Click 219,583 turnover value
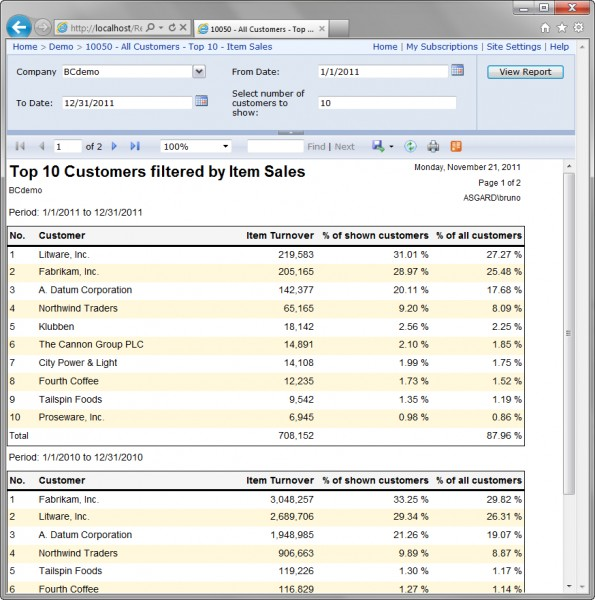The width and height of the screenshot is (595, 600). tap(296, 254)
